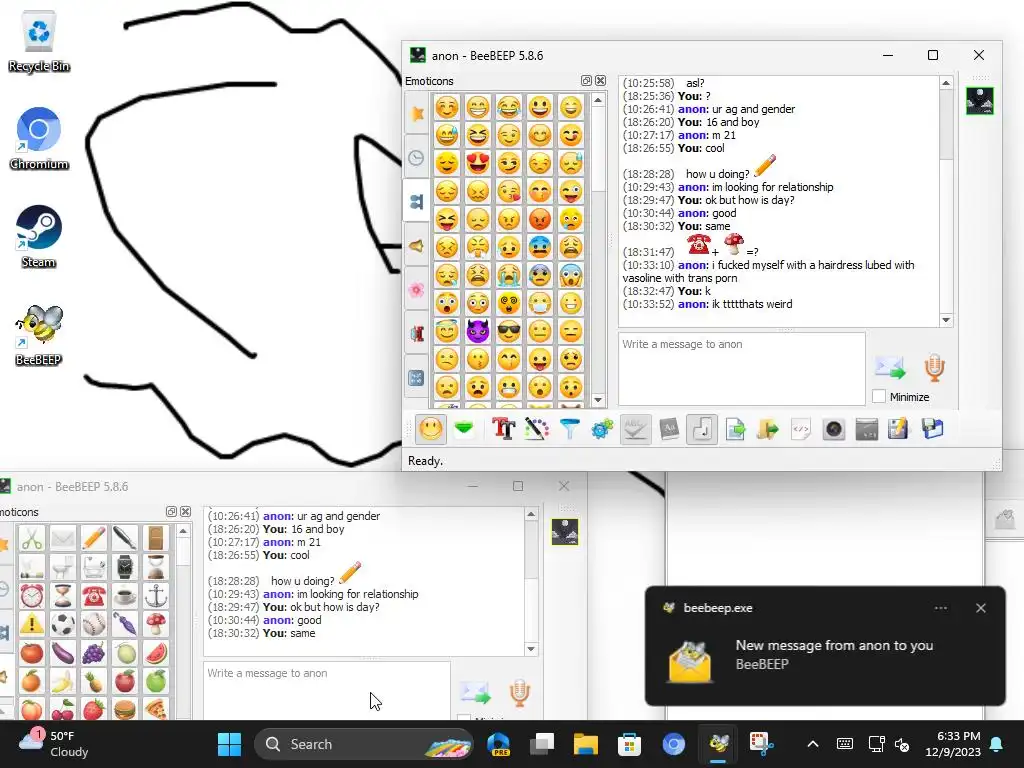Screen dimensions: 1024x768
Task: Switch to symbols emoticon tab
Action: (x=417, y=377)
